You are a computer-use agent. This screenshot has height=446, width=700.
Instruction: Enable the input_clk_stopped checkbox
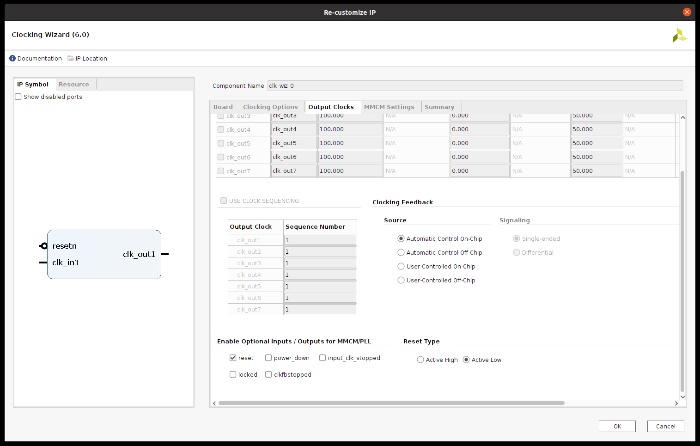322,358
